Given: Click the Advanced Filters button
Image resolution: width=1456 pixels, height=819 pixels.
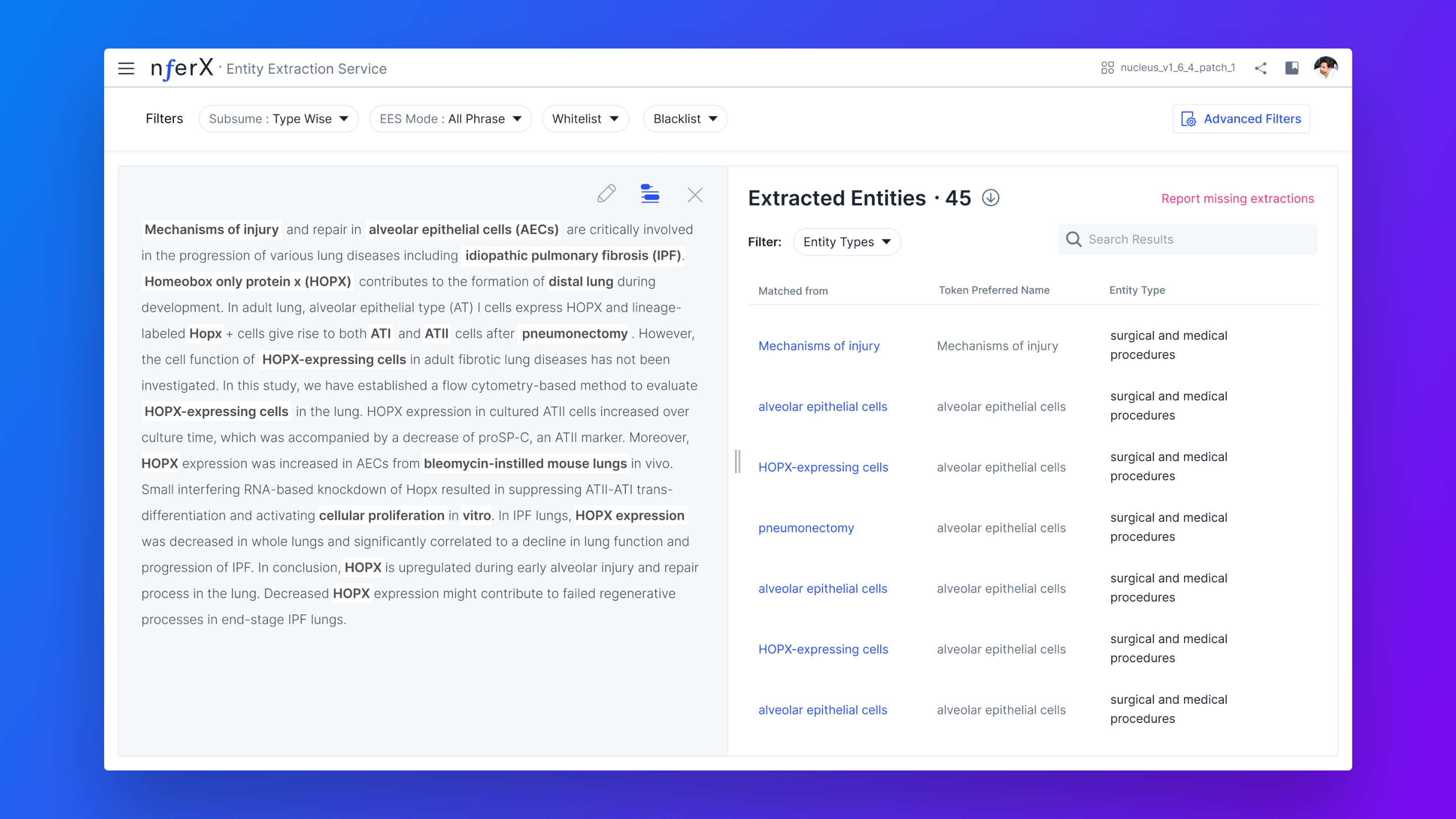Looking at the screenshot, I should click(x=1241, y=119).
